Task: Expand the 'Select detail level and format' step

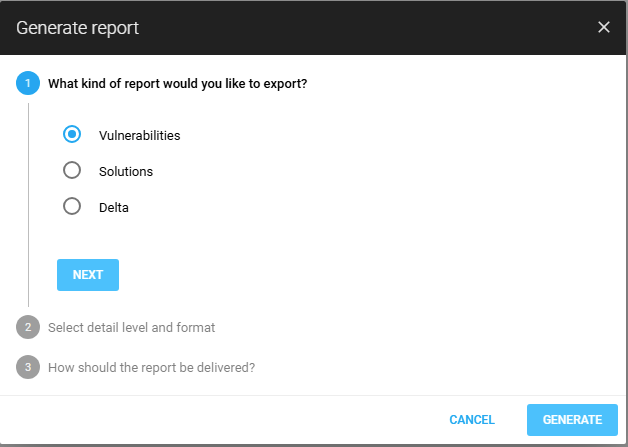Action: tap(131, 327)
